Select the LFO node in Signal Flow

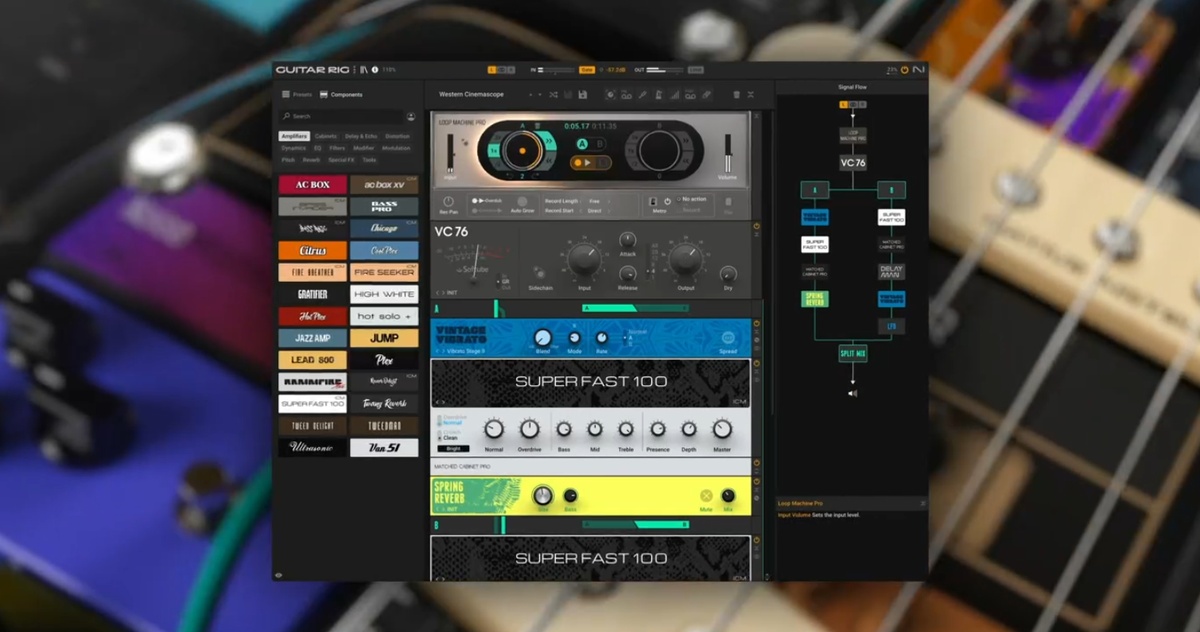pyautogui.click(x=891, y=326)
